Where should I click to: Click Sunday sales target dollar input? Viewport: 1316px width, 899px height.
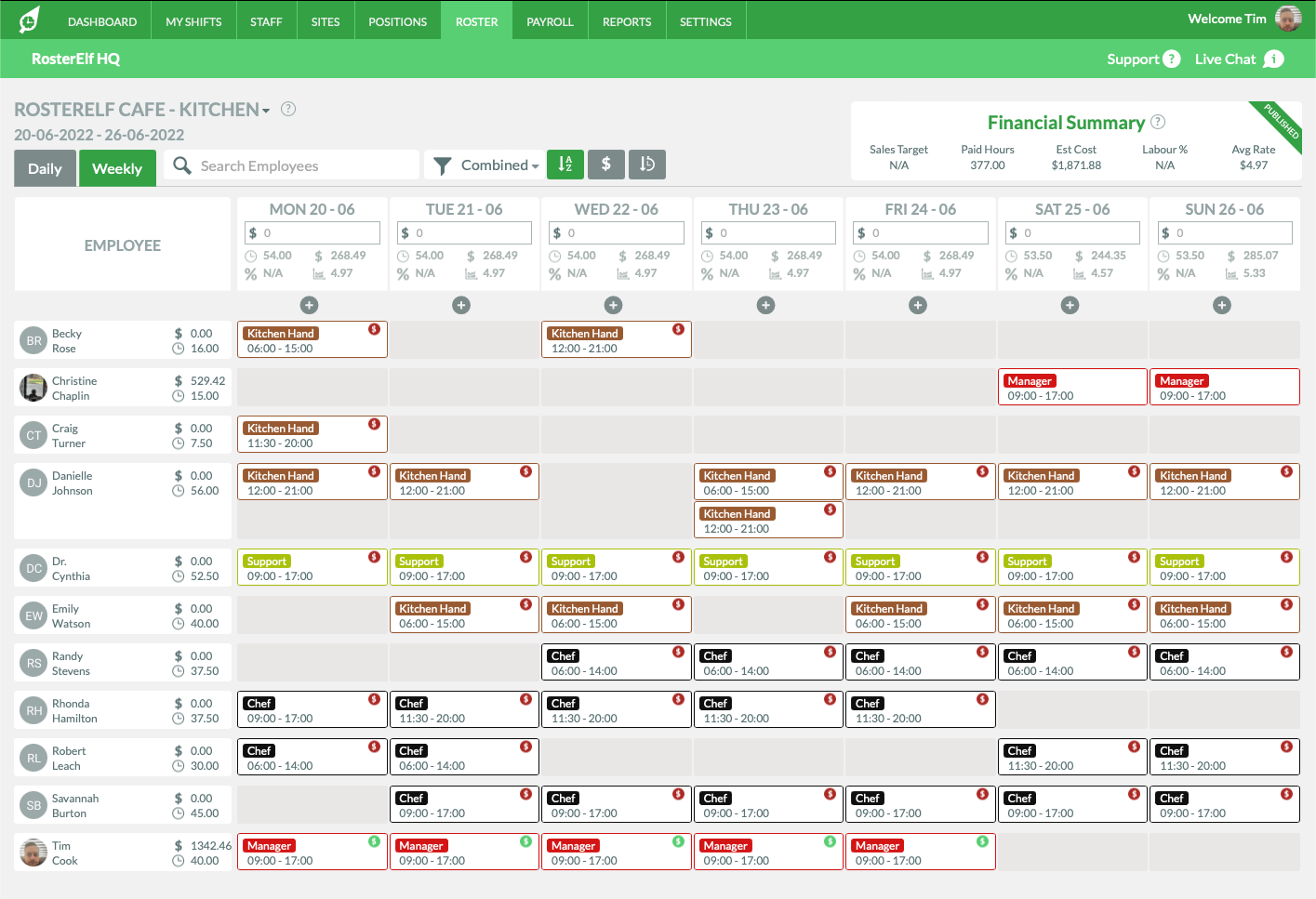click(1225, 232)
